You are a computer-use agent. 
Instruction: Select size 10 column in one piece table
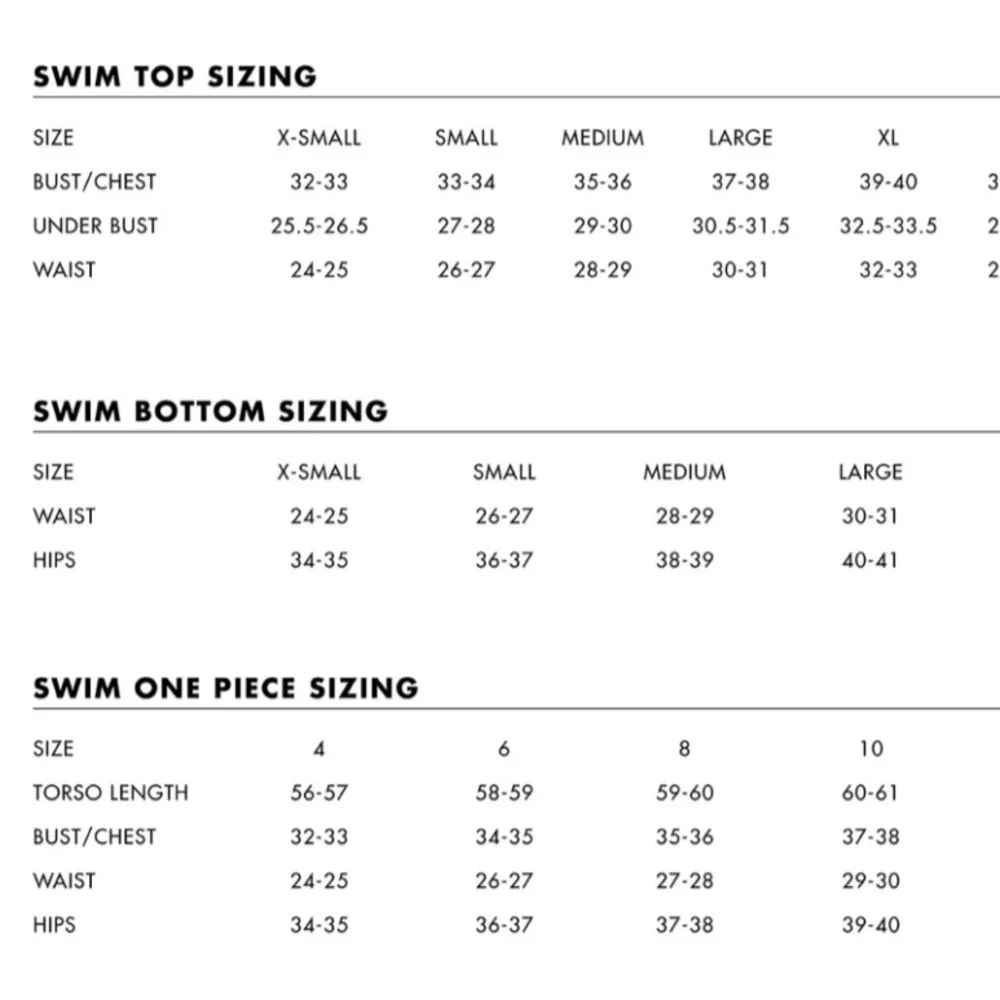tap(871, 749)
